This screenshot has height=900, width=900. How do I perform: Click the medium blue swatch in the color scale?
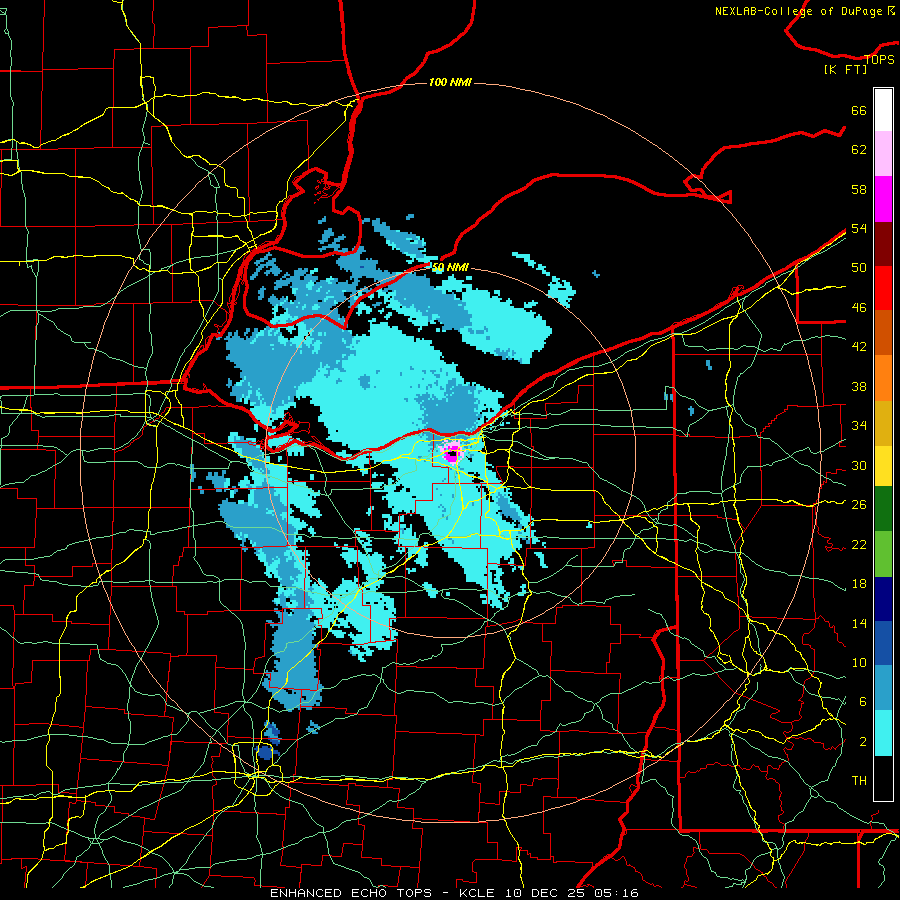coord(883,643)
